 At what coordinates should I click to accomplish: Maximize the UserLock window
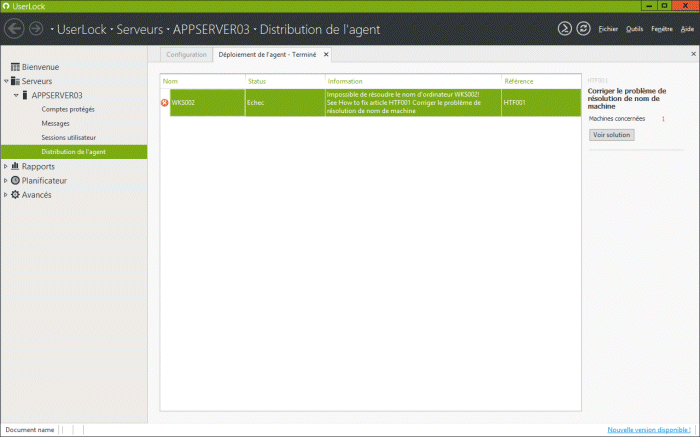[x=664, y=6]
